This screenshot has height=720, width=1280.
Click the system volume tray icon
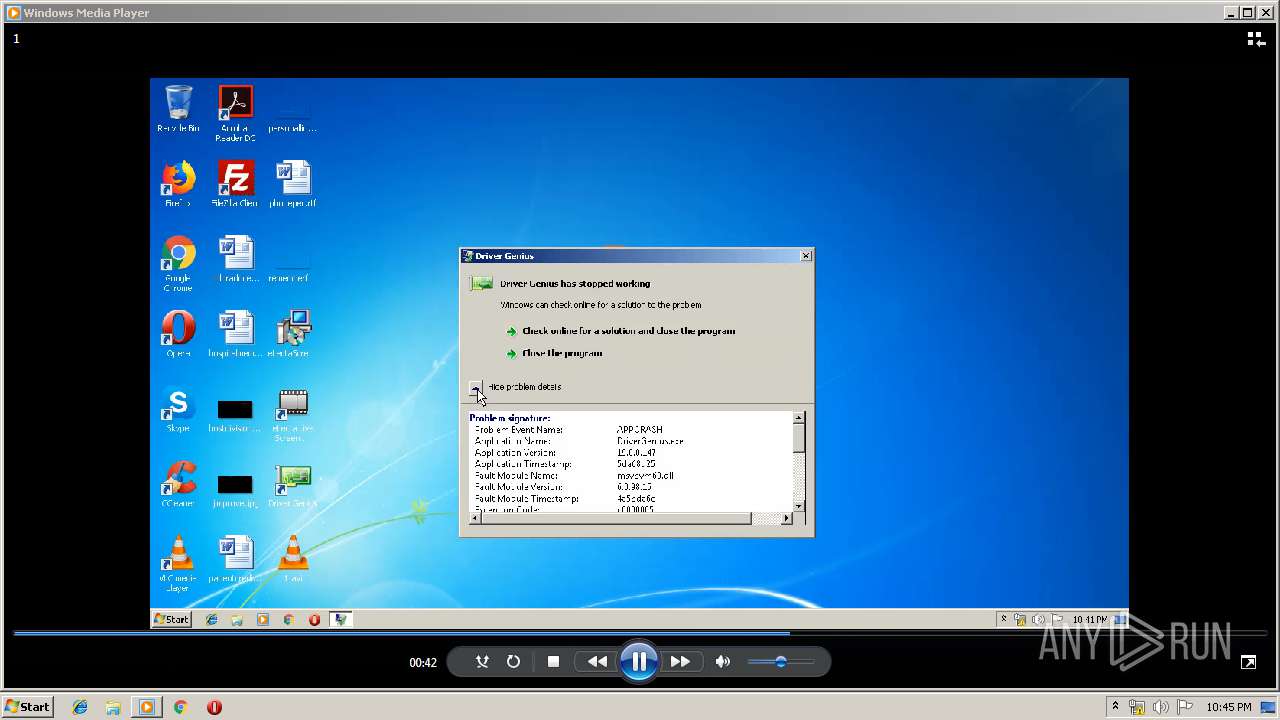pyautogui.click(x=1160, y=707)
